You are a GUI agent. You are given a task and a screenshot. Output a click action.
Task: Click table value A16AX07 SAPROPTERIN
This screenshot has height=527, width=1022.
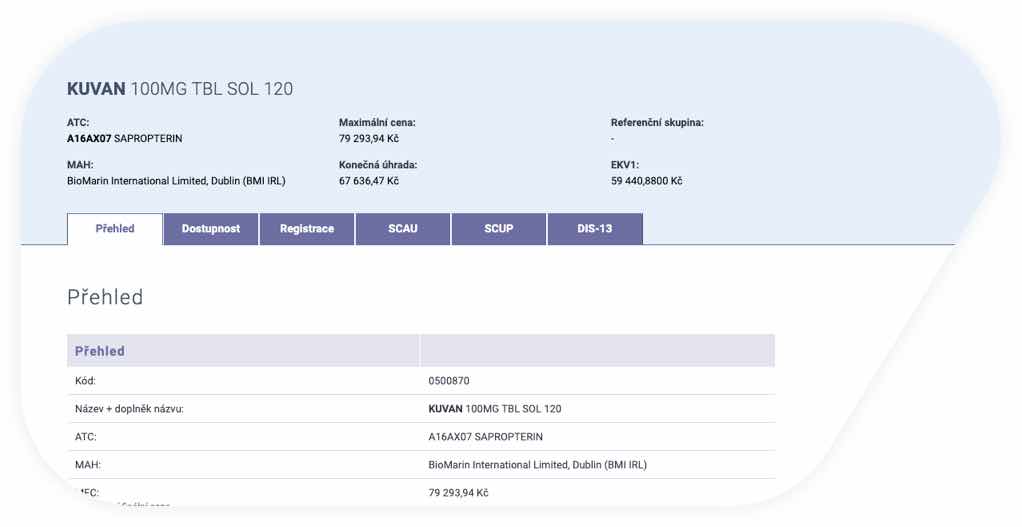486,437
